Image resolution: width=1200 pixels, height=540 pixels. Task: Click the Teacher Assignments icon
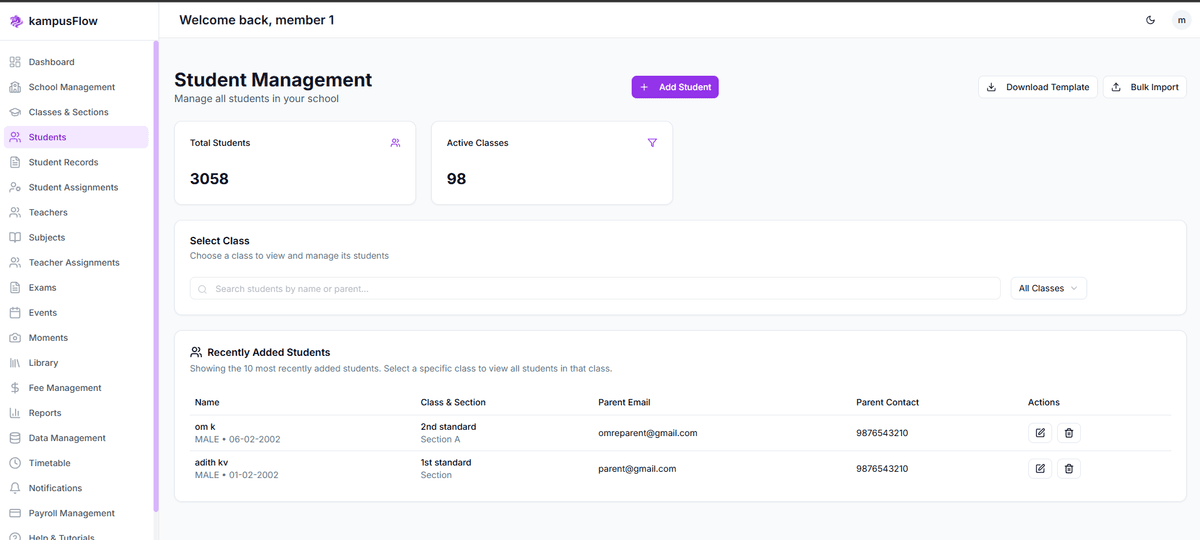point(15,262)
